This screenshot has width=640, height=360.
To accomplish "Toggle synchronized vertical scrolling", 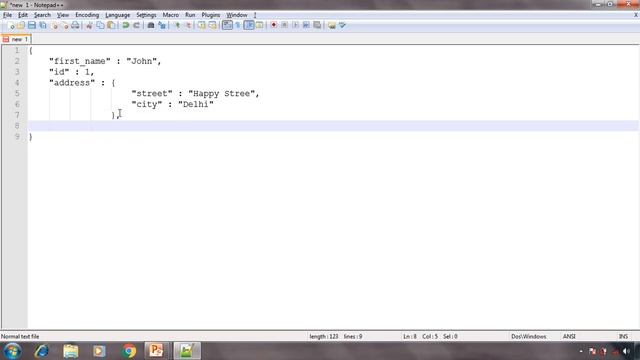I will (202, 25).
